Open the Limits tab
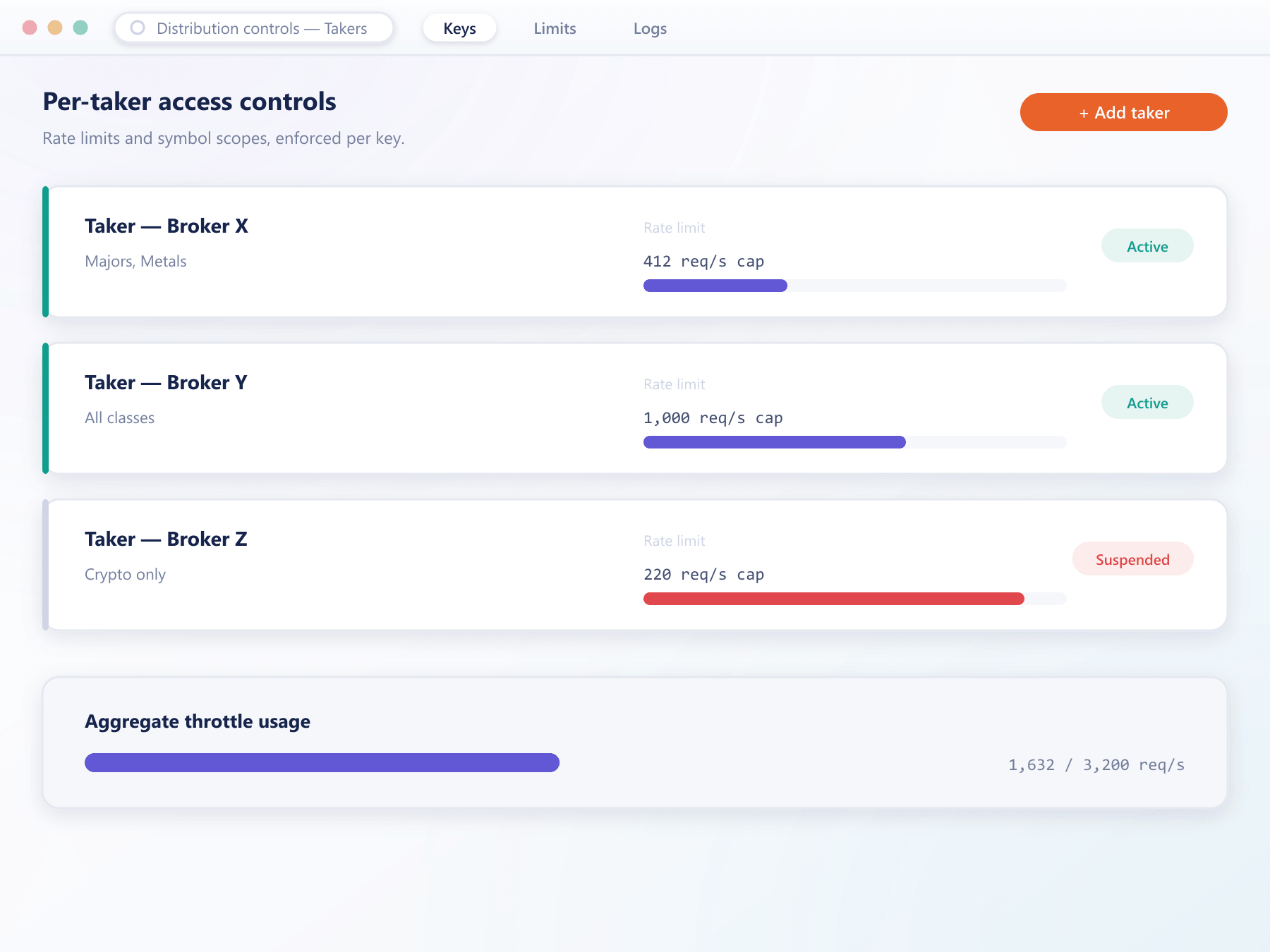This screenshot has width=1270, height=952. click(555, 28)
